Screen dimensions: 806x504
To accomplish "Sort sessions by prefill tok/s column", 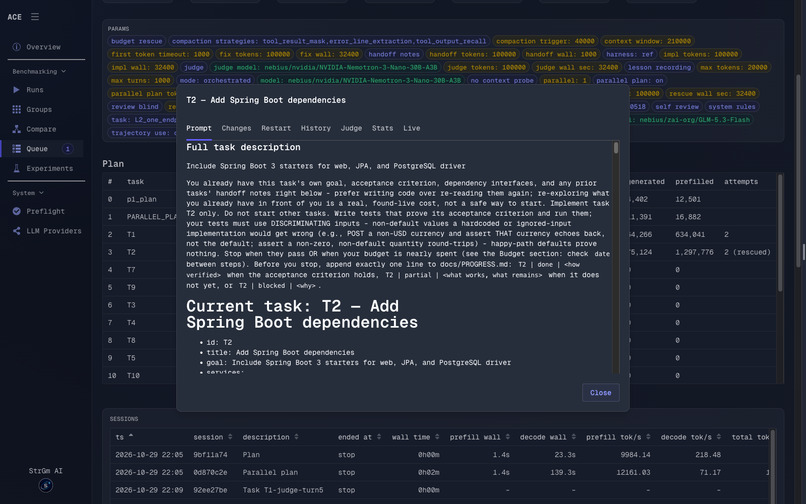I will pyautogui.click(x=618, y=437).
